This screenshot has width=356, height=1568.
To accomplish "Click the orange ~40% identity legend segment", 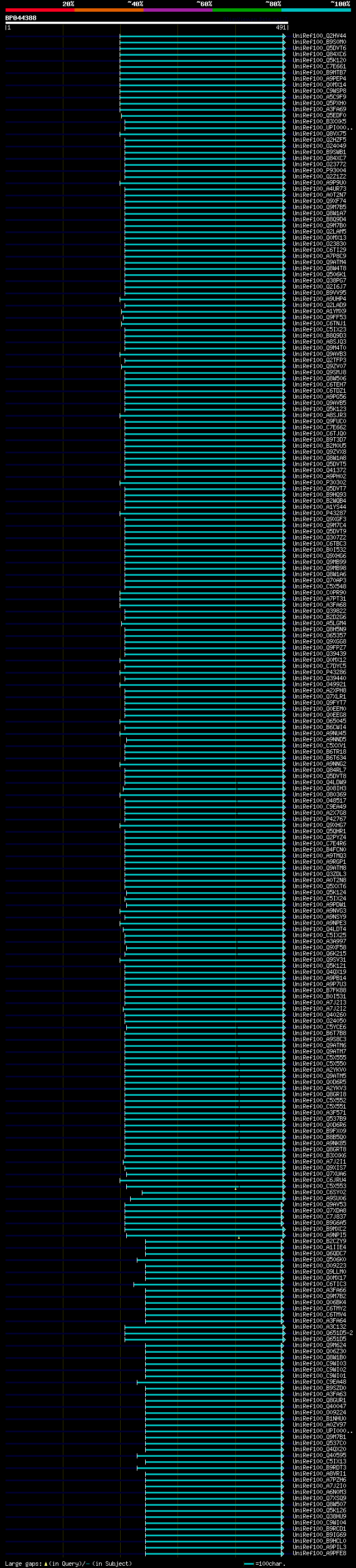I will click(109, 10).
